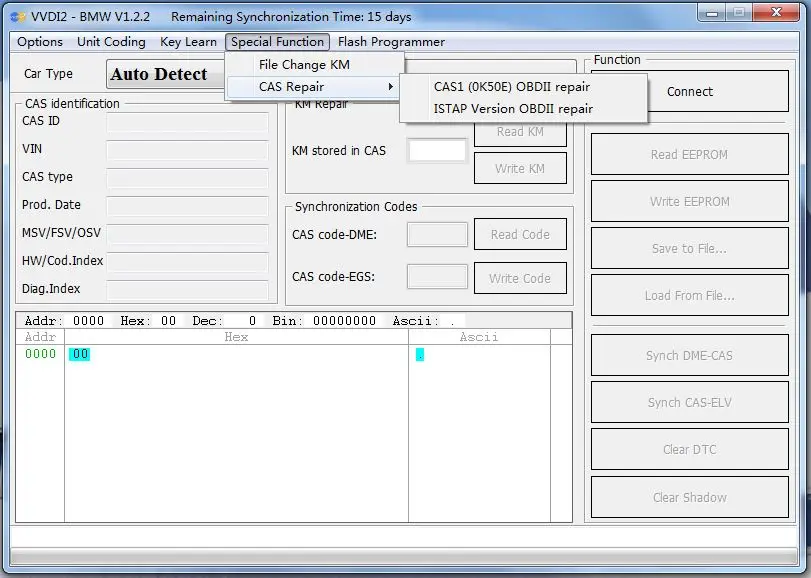
Task: Minimize the VVDI2 window
Action: coord(712,13)
